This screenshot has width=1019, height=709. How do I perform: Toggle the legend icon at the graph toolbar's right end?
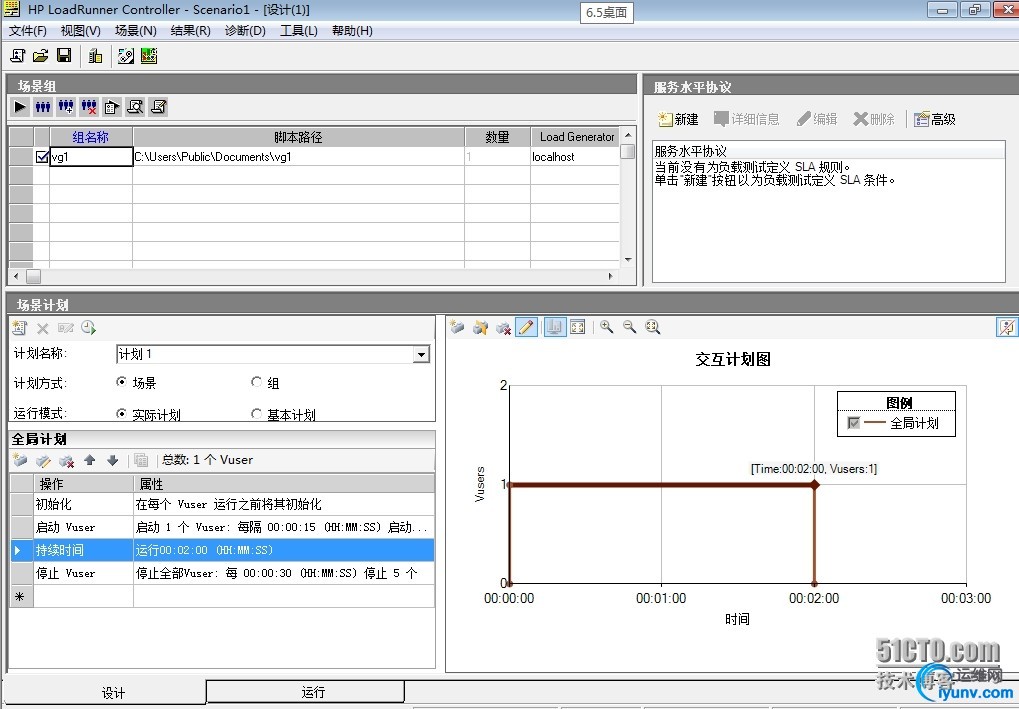(x=1006, y=327)
